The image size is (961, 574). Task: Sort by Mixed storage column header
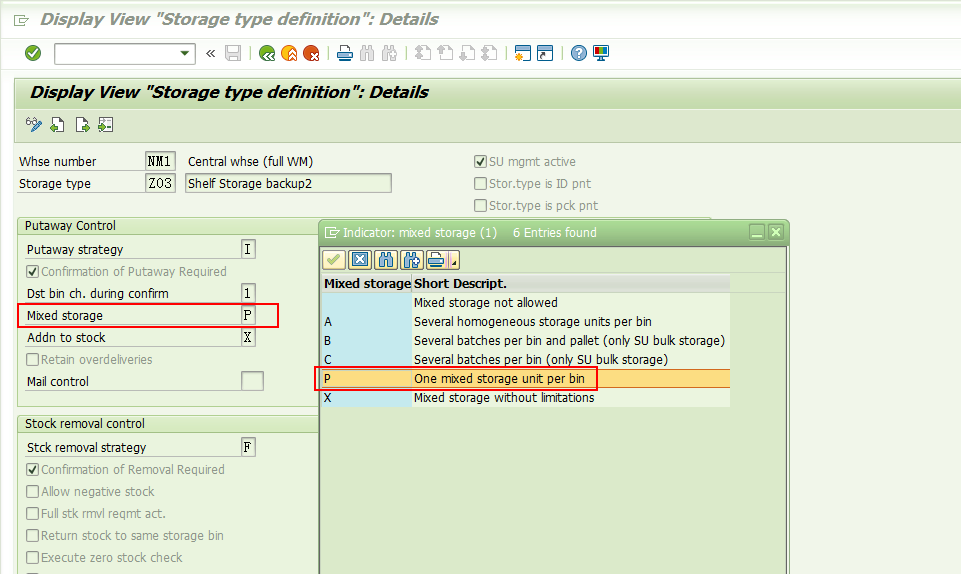(x=367, y=284)
